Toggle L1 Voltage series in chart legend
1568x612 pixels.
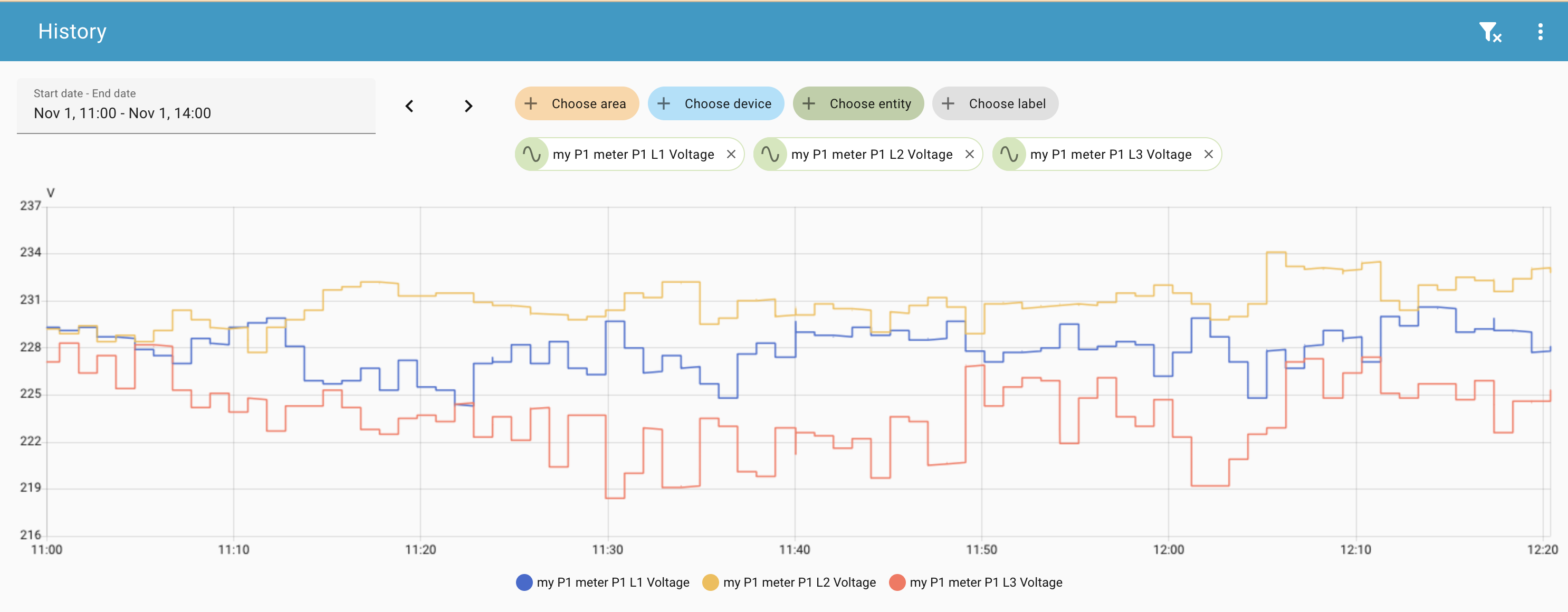(613, 582)
